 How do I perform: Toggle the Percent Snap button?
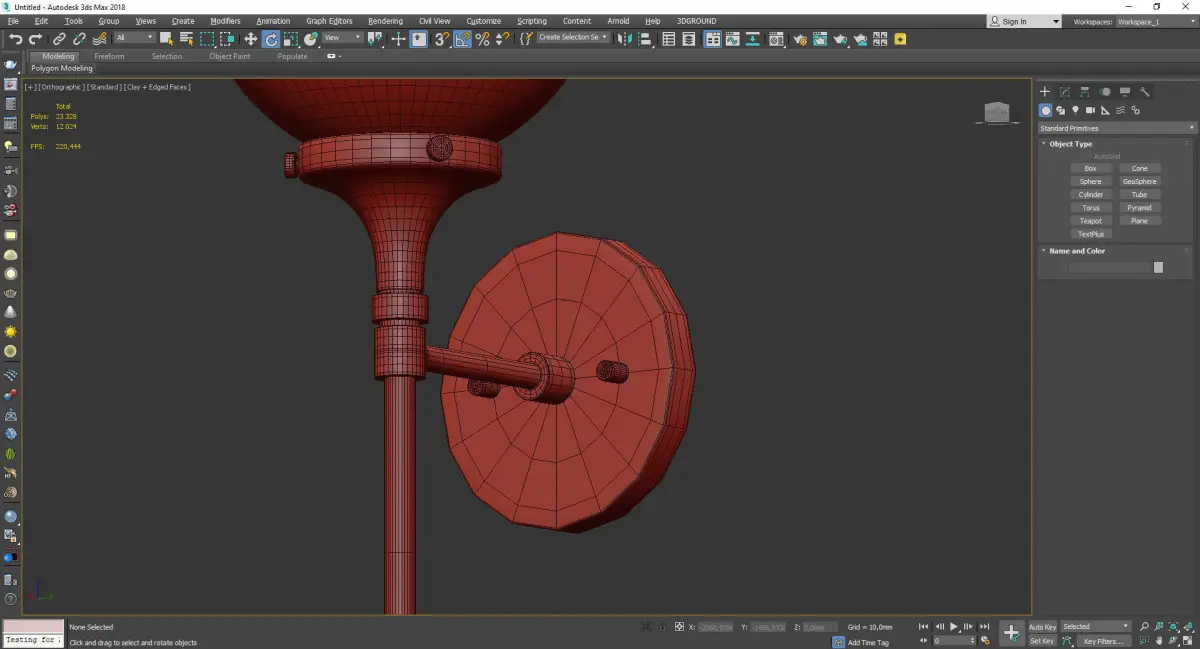pos(483,39)
